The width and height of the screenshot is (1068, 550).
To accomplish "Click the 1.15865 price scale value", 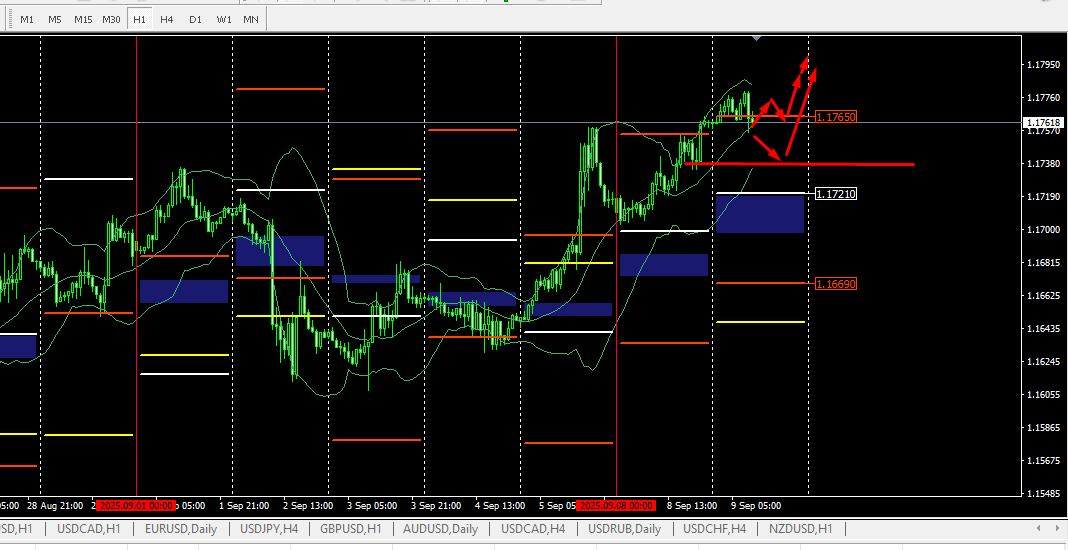I will [1043, 427].
